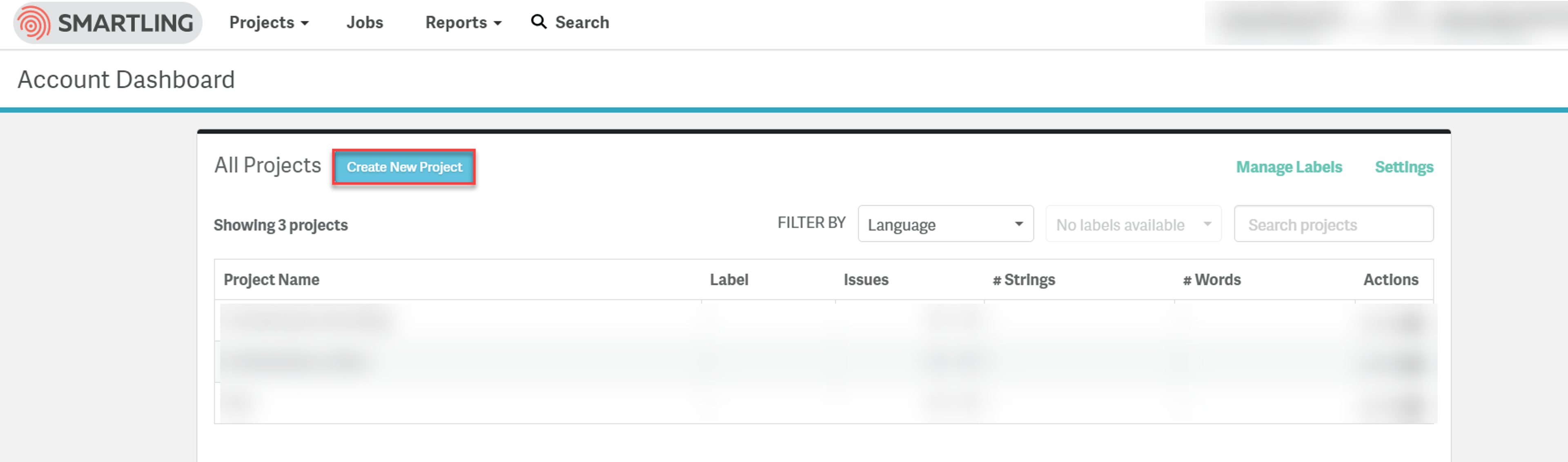Click the Label column header

[728, 280]
